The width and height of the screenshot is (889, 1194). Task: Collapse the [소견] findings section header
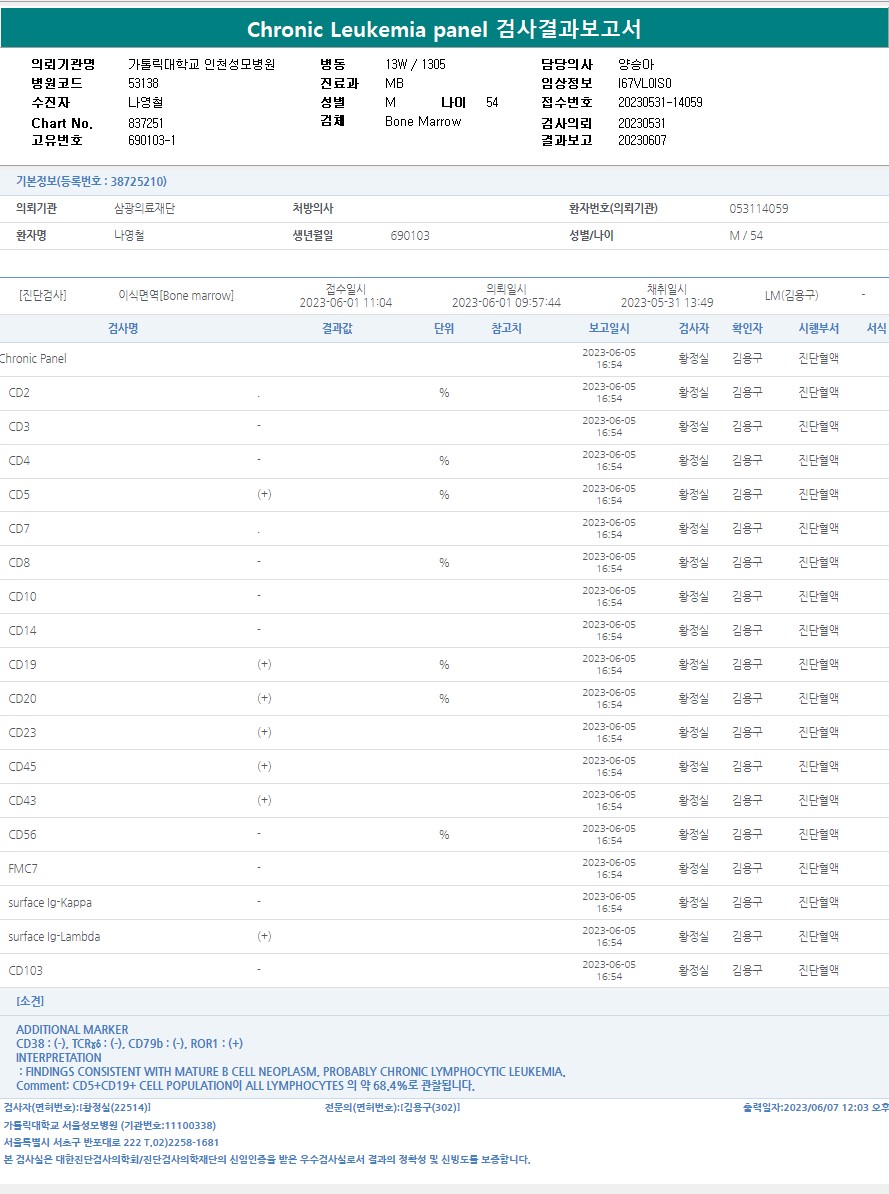[x=30, y=1001]
